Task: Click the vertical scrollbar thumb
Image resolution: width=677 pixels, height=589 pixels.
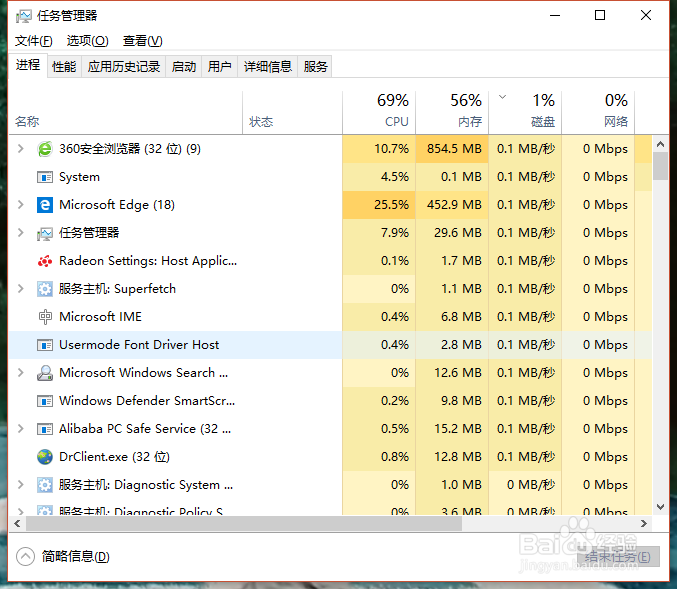Action: 660,166
